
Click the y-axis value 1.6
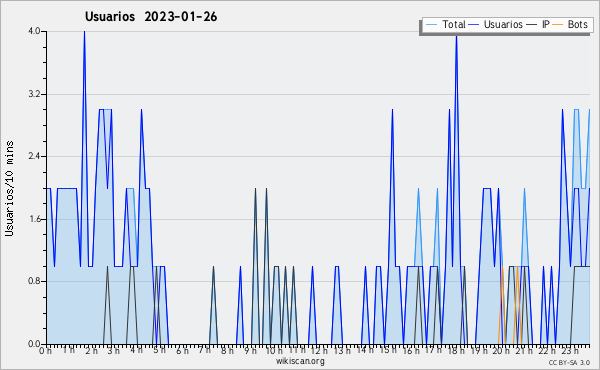34,219
